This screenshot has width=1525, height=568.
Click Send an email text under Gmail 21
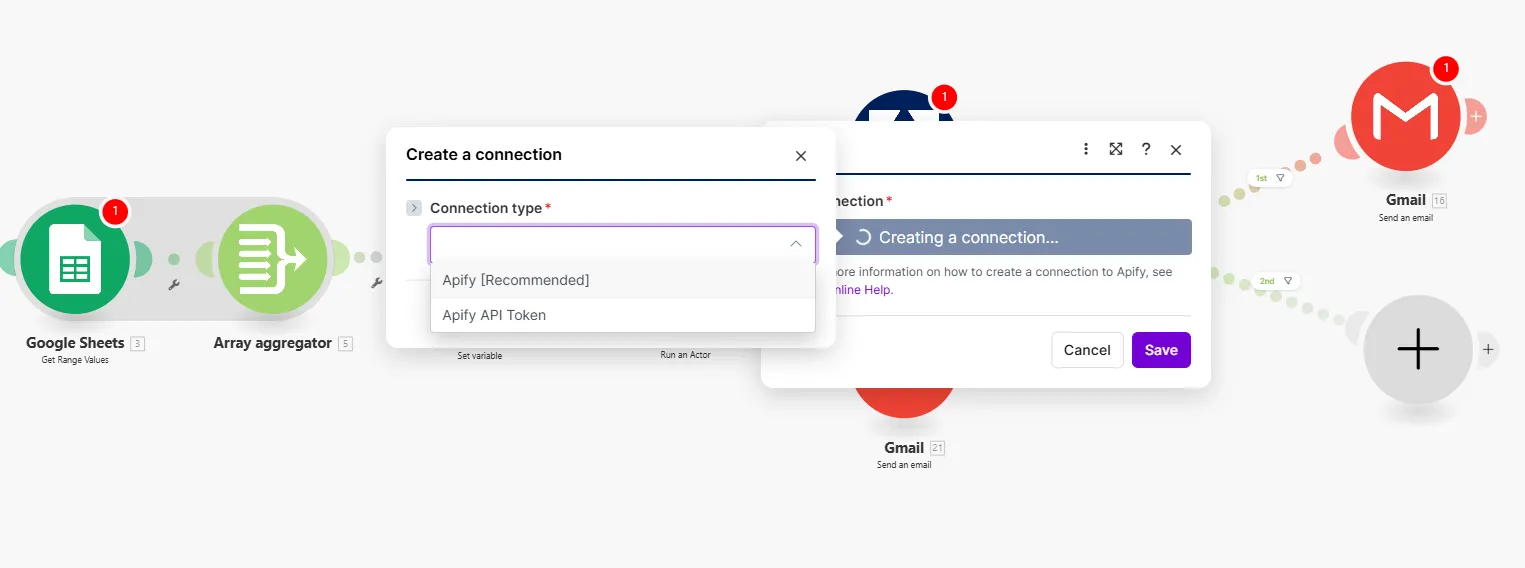coord(904,465)
